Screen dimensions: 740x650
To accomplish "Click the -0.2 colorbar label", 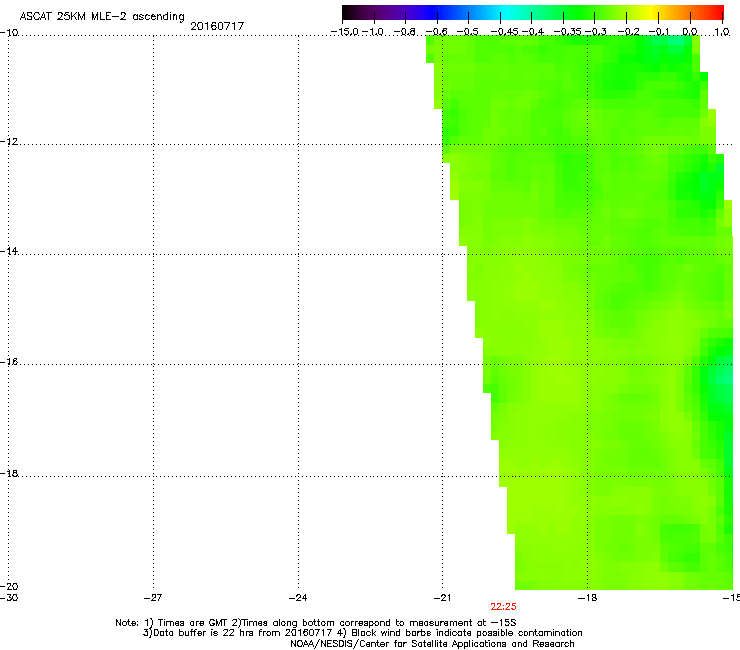I will pyautogui.click(x=629, y=32).
